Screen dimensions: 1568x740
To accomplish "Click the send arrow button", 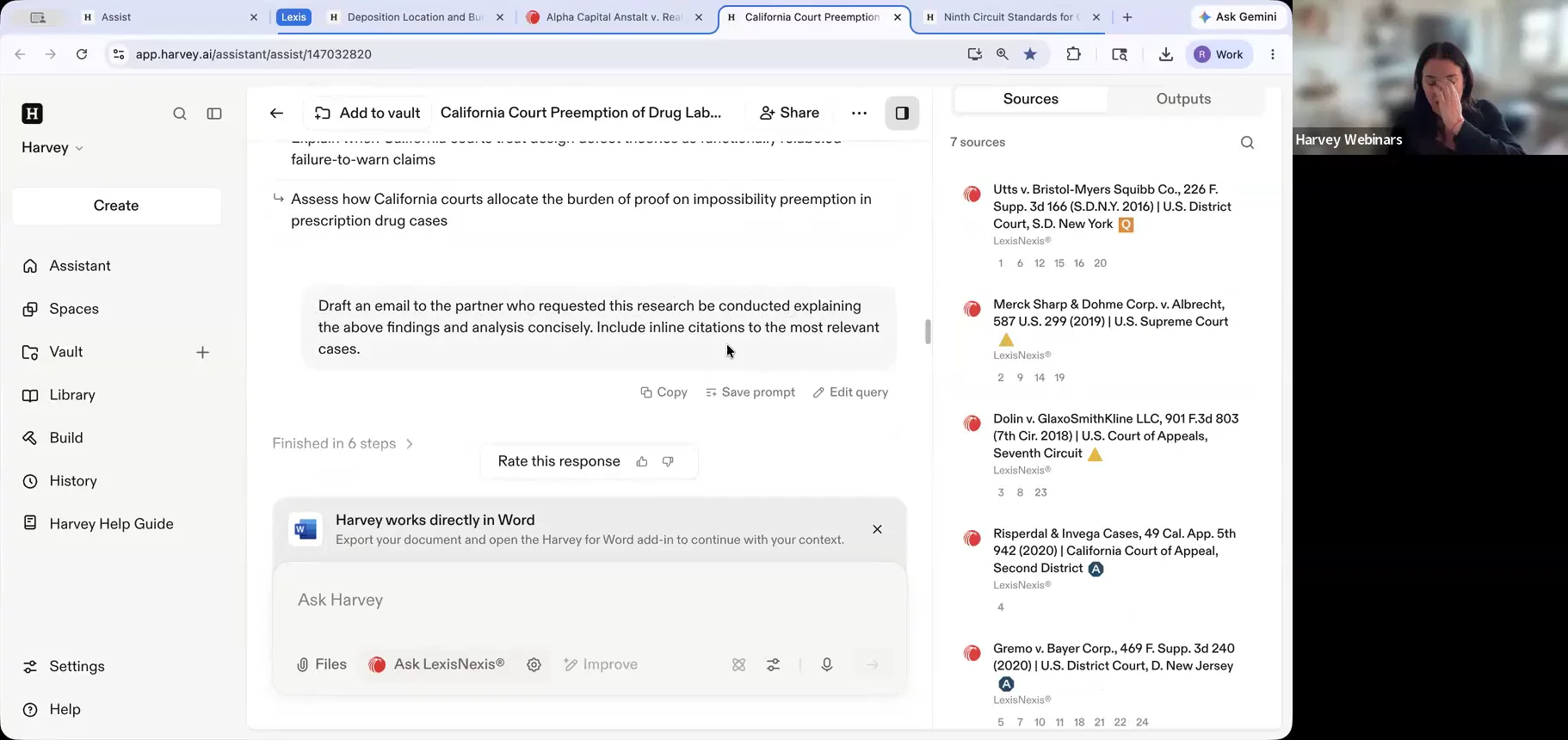I will click(x=872, y=664).
